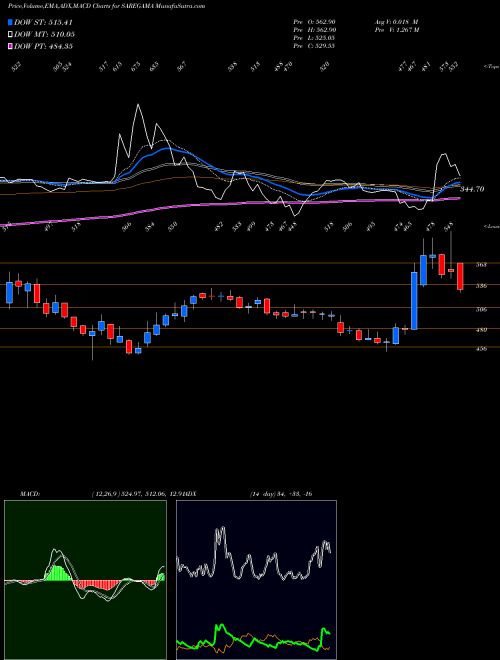Viewport: 500px width, 660px height.
Task: Click the highest white peak of the EMA chart
Action: point(137,104)
